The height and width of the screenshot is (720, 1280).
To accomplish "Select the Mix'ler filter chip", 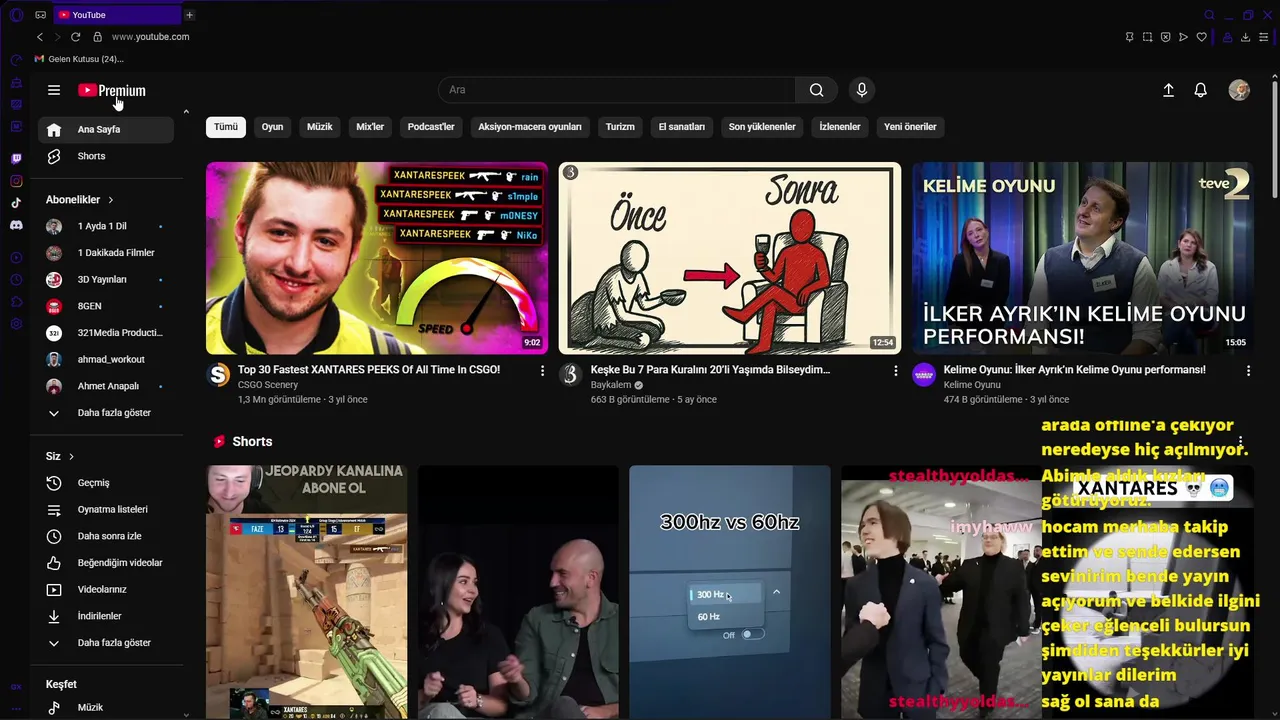I will (x=370, y=127).
